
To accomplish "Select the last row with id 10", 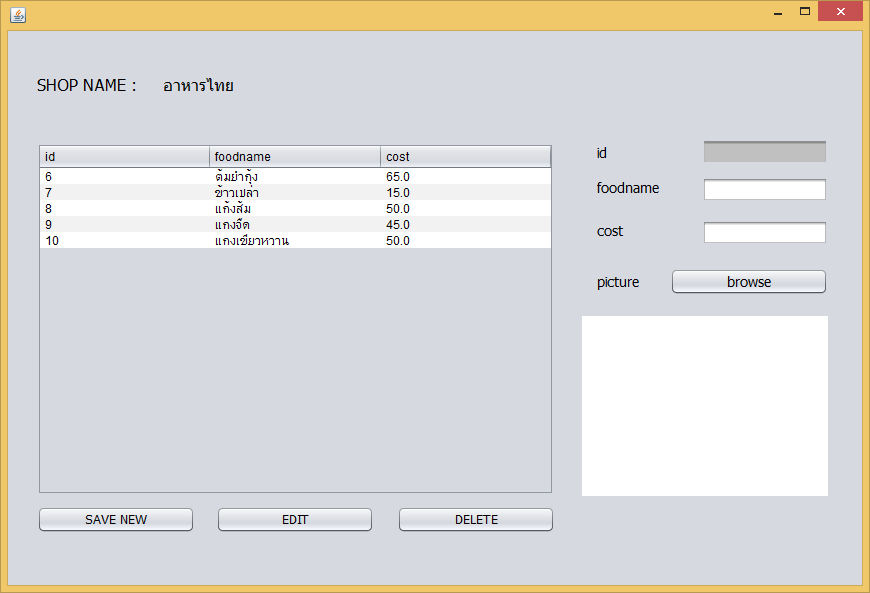I will (295, 241).
